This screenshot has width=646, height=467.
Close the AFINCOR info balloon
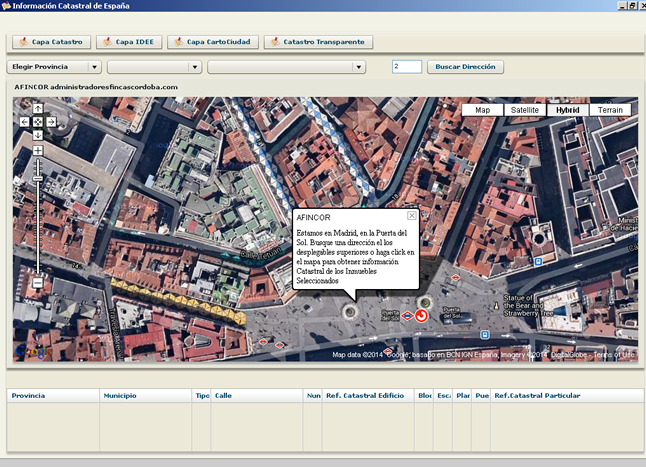pyautogui.click(x=411, y=216)
